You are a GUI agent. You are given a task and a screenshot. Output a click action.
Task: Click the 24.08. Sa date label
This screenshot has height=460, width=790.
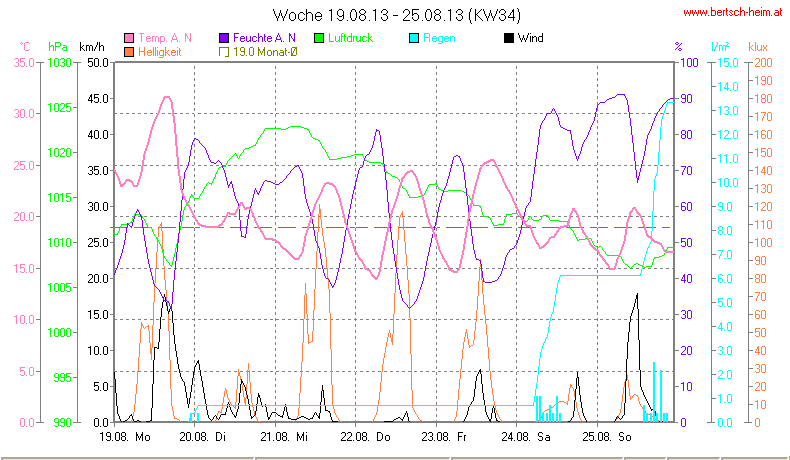[x=525, y=437]
